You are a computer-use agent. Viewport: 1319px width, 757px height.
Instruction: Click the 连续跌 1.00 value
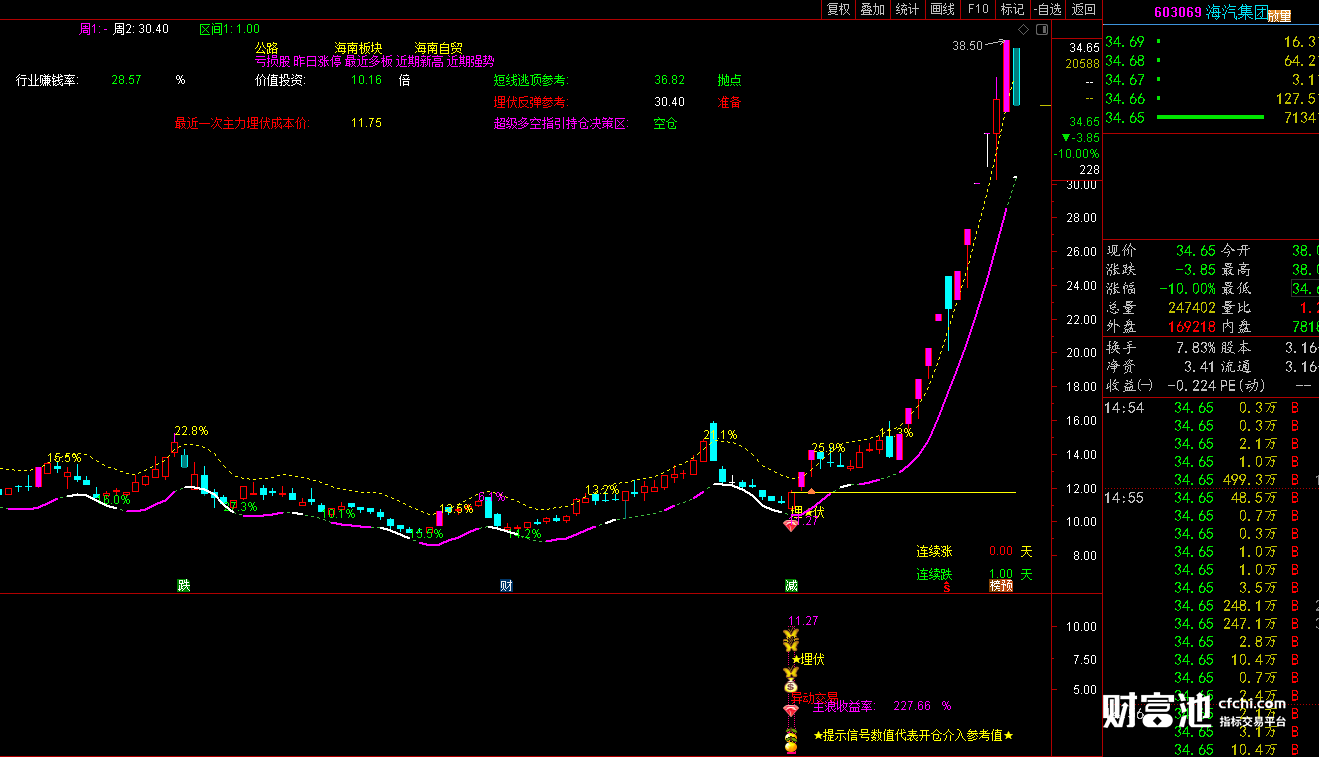[x=1000, y=574]
